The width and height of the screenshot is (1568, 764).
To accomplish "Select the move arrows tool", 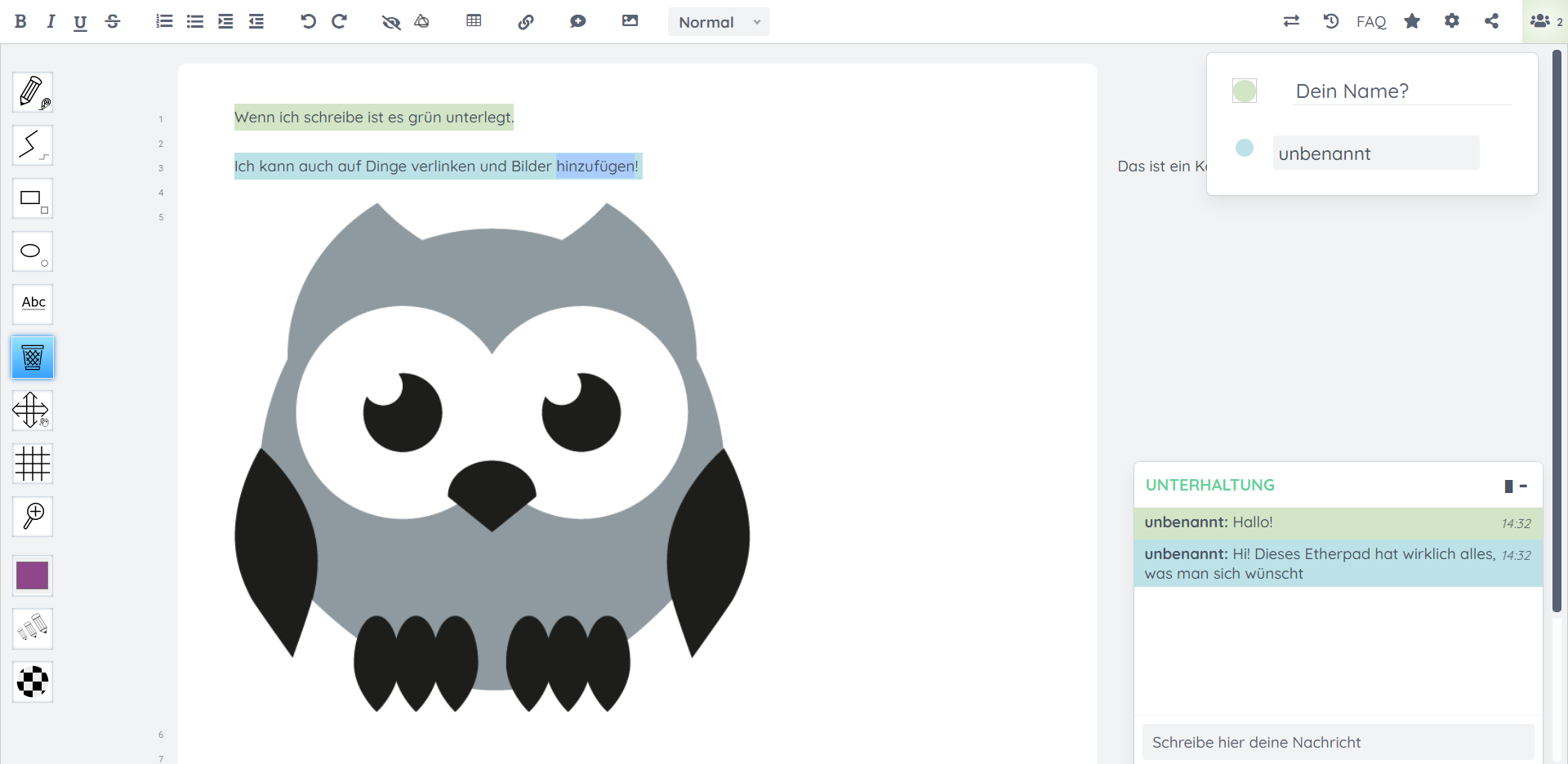I will coord(33,410).
